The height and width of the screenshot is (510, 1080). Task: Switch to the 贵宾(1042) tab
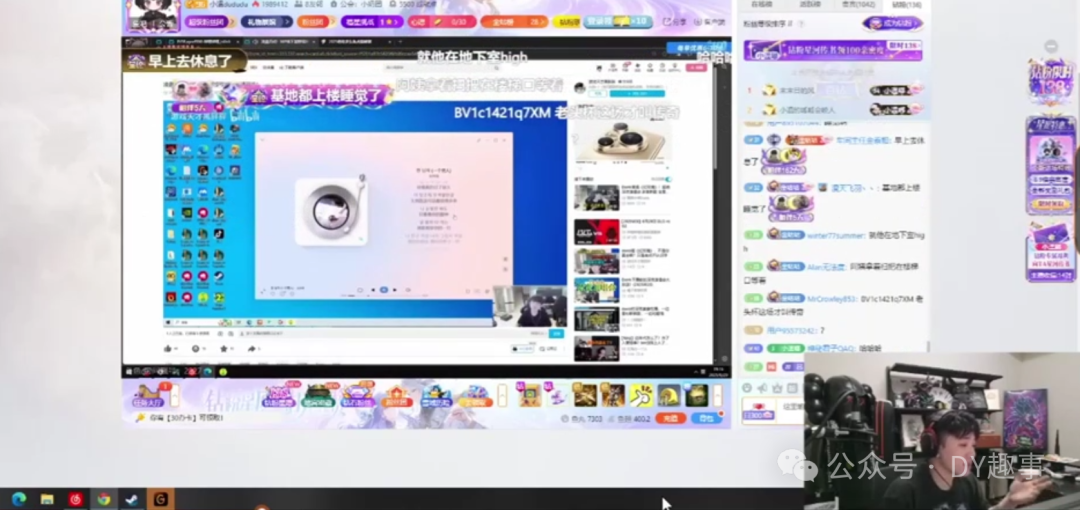(858, 4)
